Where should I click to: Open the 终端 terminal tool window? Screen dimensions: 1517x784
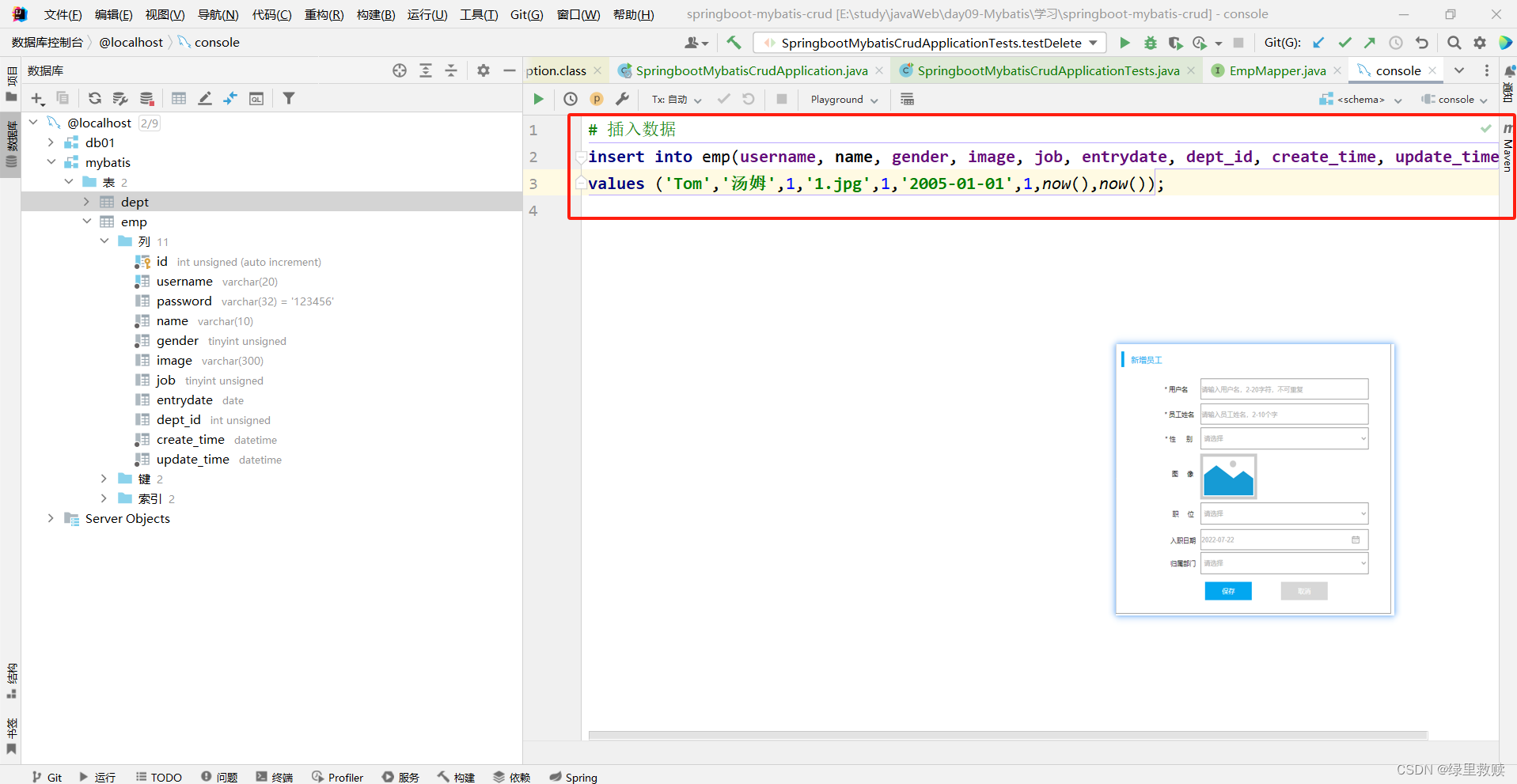(x=275, y=776)
